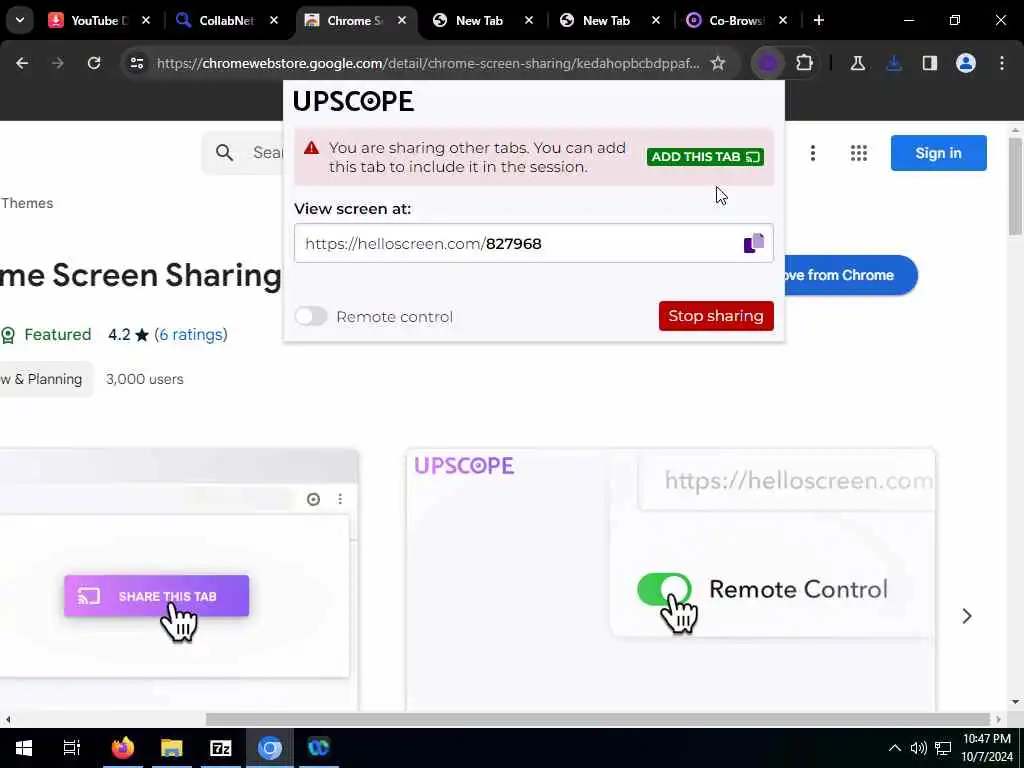1024x768 pixels.
Task: Open the Chrome profile avatar
Action: coord(966,63)
